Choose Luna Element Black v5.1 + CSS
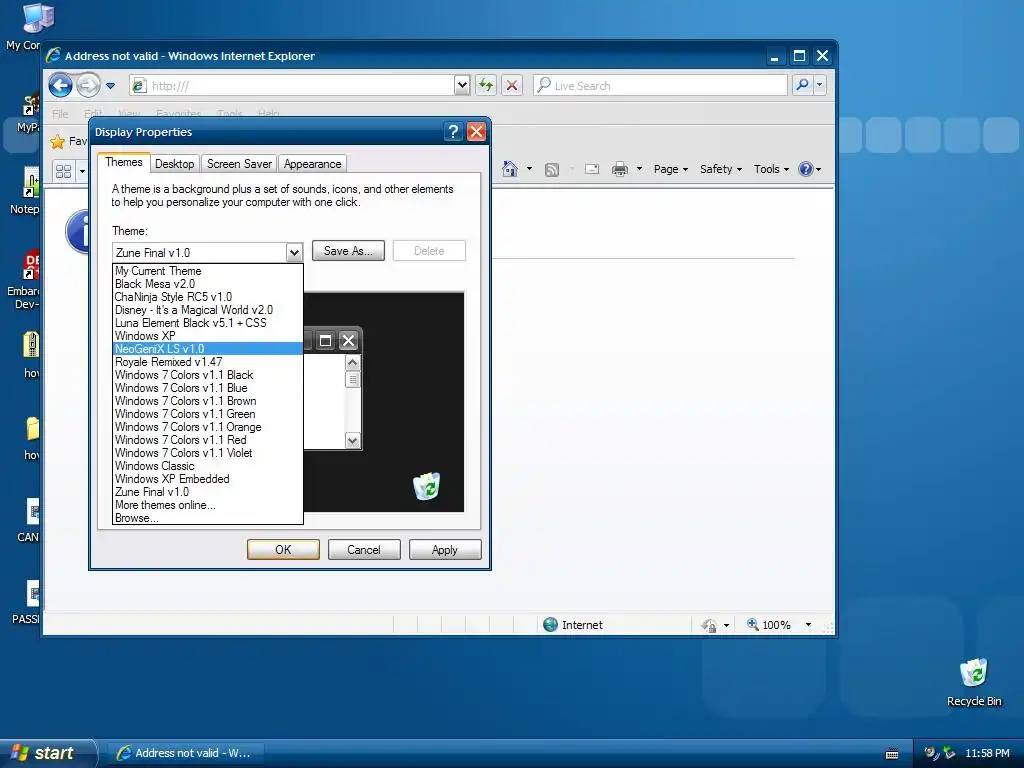The image size is (1024, 768). pyautogui.click(x=208, y=323)
